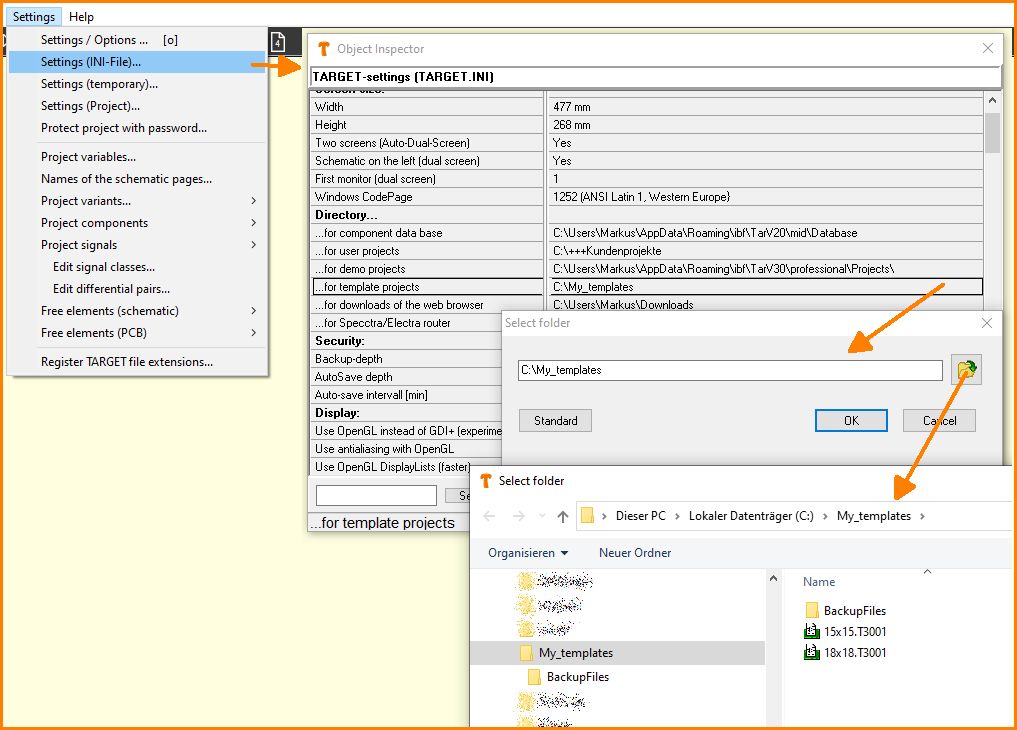
Task: Close the Object Inspector window
Action: [x=988, y=48]
